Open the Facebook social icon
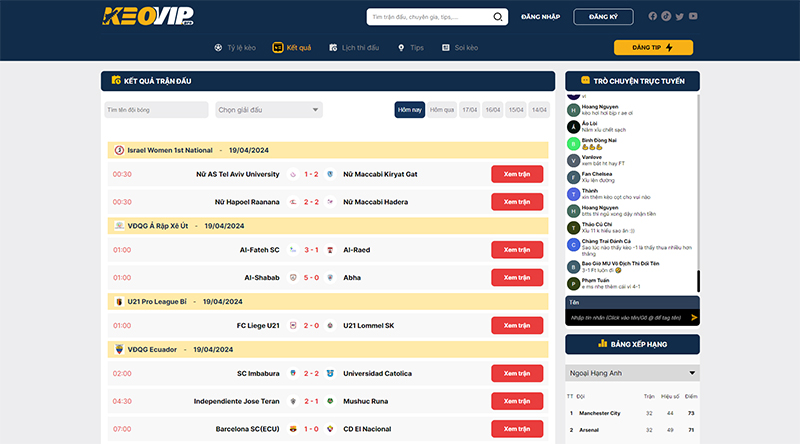 pos(653,16)
